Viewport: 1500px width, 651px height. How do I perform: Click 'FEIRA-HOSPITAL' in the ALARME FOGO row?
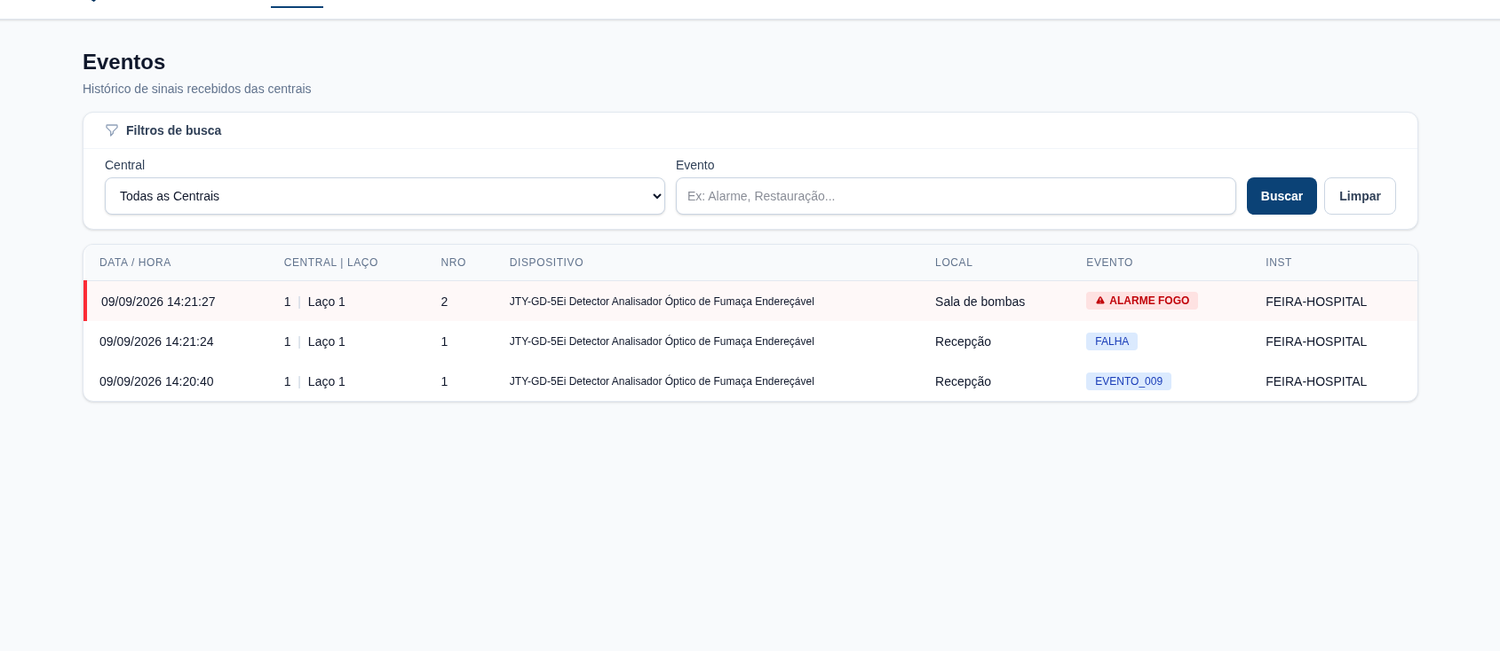tap(1316, 301)
